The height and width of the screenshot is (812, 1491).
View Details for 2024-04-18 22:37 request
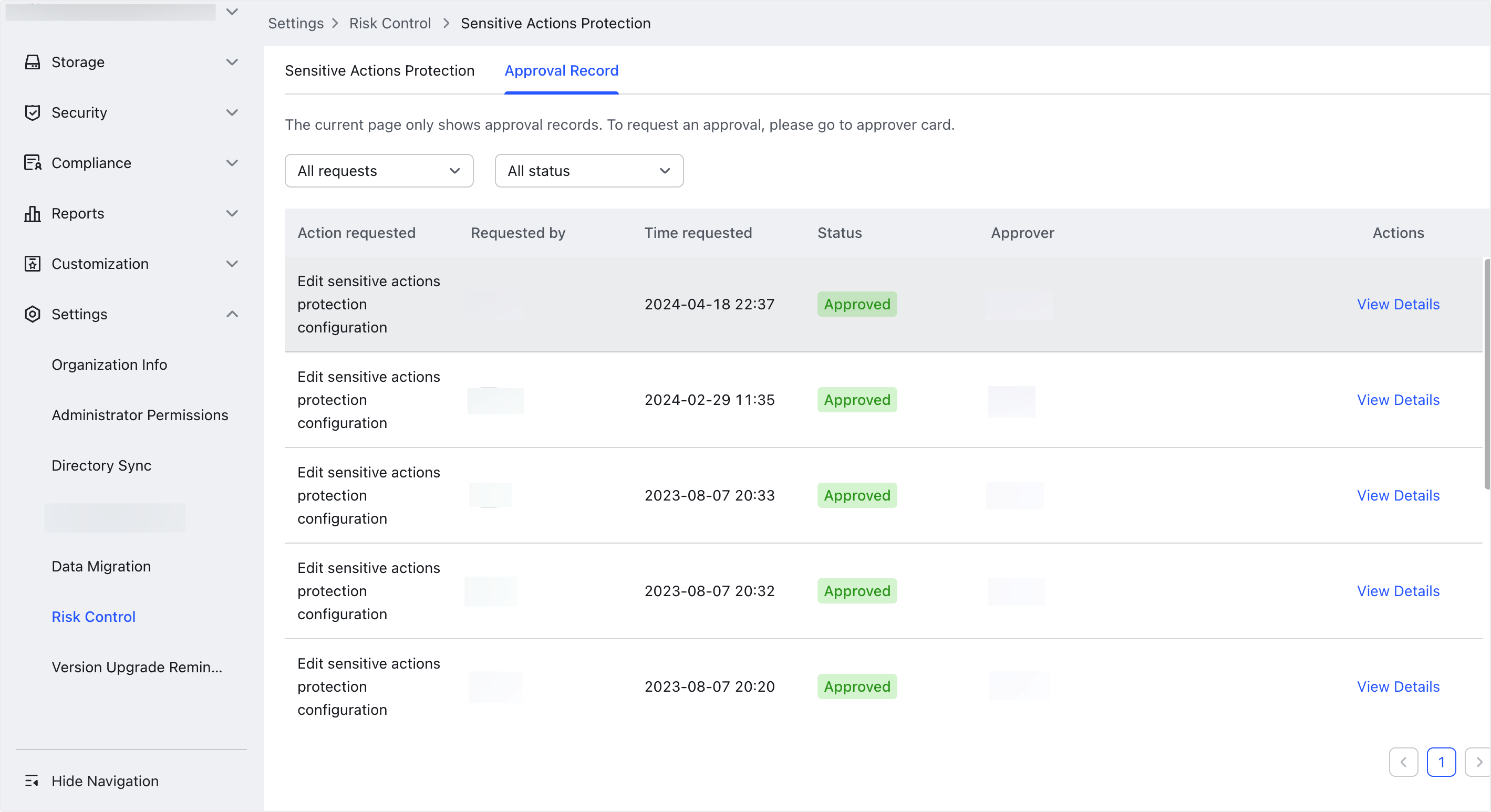click(1399, 305)
